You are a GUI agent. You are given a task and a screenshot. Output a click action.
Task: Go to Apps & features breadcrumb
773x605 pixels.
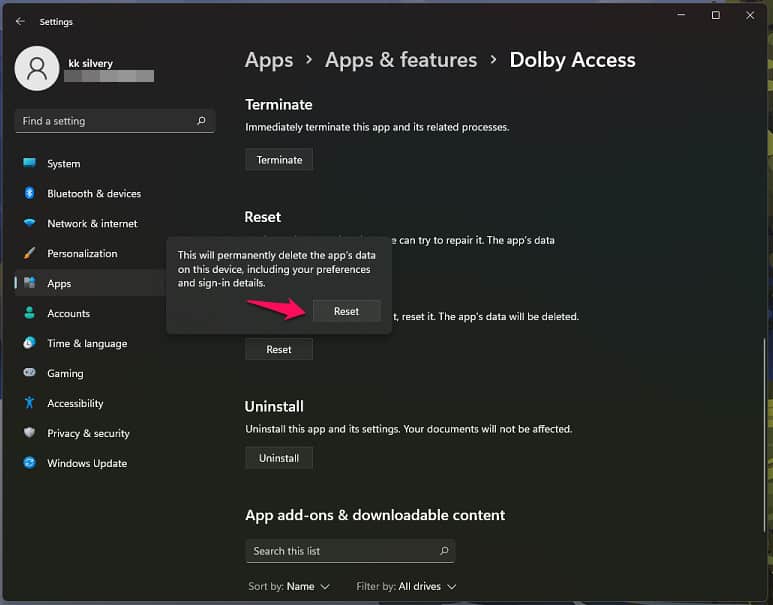(x=401, y=60)
